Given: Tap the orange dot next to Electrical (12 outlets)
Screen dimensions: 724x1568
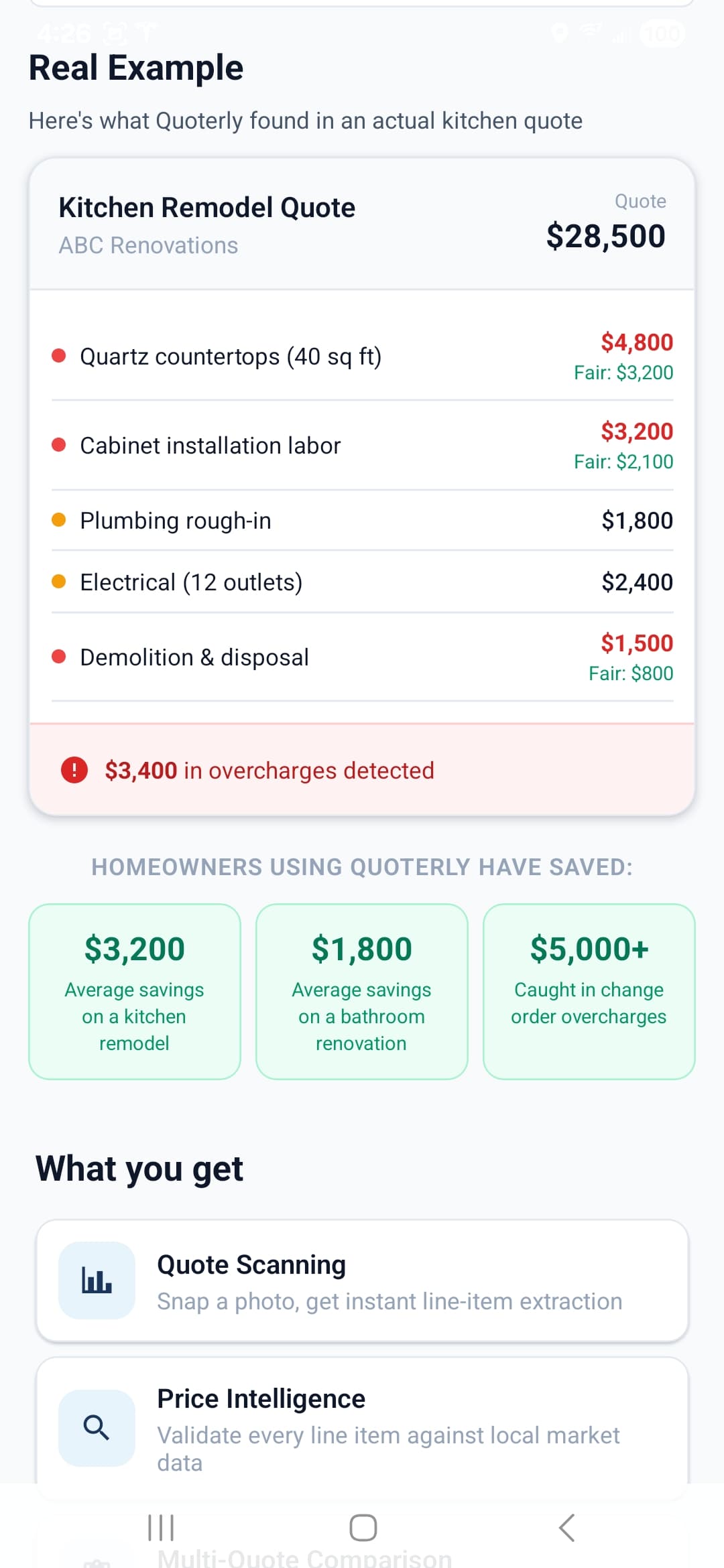Looking at the screenshot, I should (x=59, y=581).
